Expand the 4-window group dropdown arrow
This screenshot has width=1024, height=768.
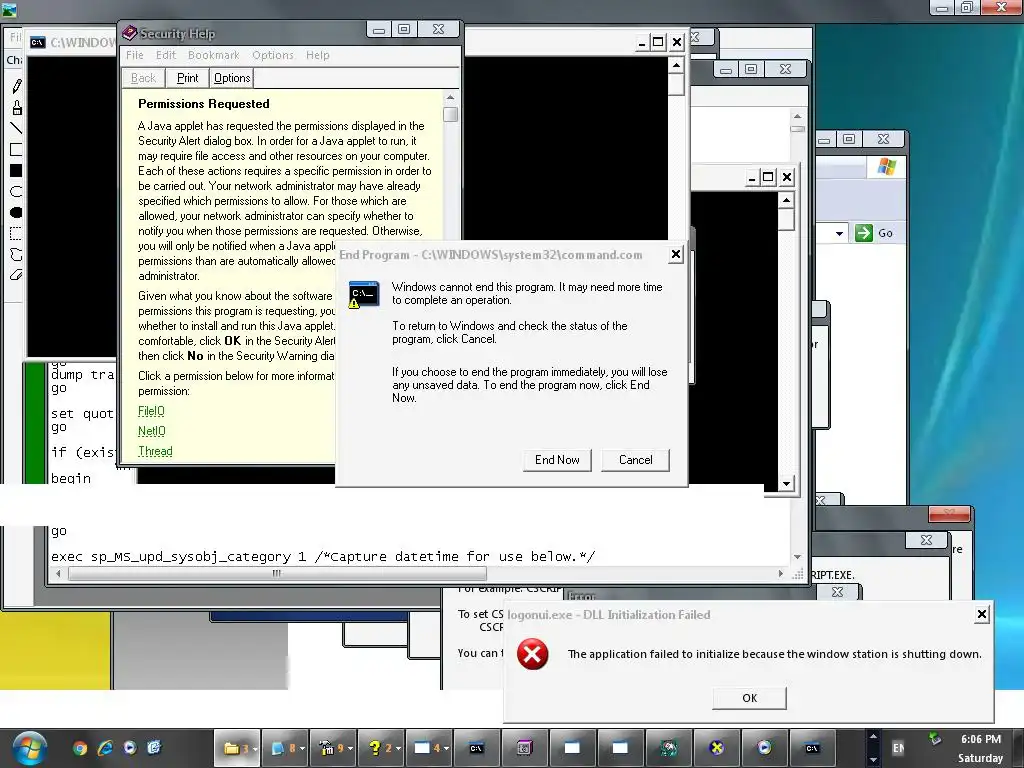coord(445,749)
